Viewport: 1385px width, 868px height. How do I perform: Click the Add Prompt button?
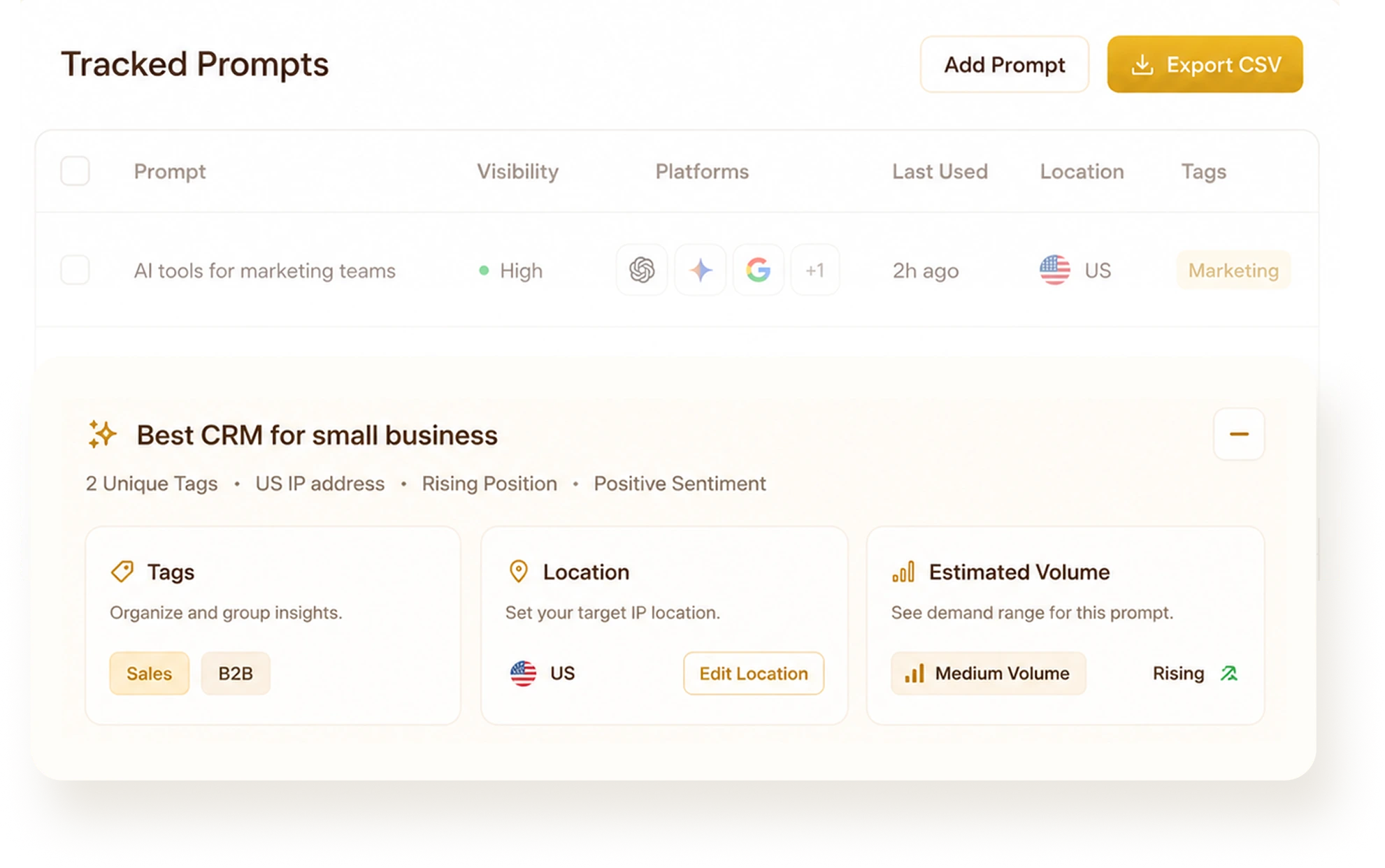[x=1004, y=64]
